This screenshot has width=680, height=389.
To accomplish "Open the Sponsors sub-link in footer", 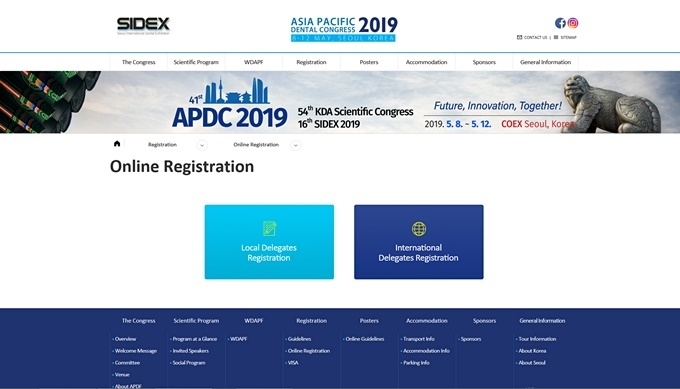I will (471, 339).
